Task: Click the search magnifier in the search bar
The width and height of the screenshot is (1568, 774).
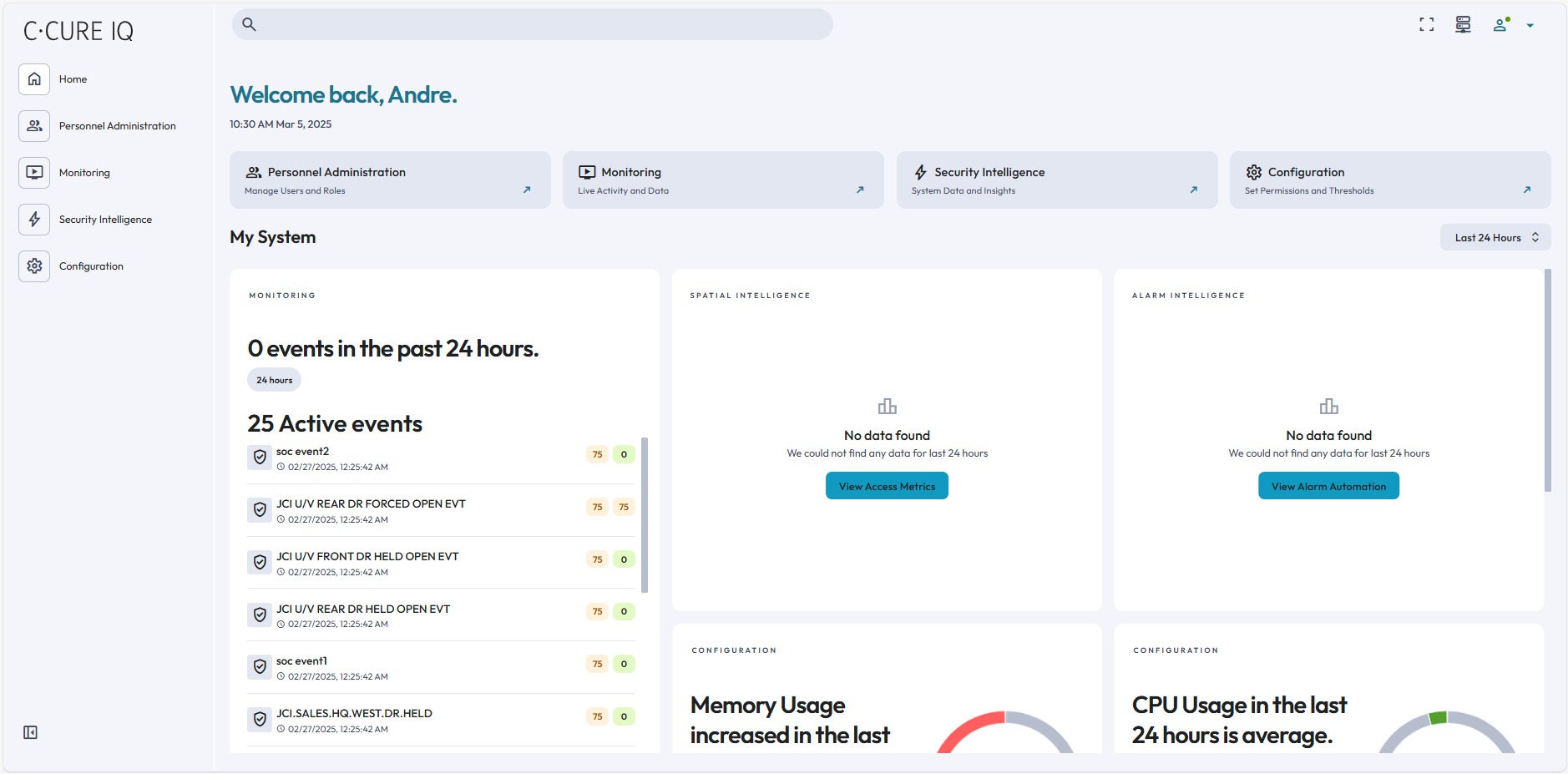Action: [249, 24]
